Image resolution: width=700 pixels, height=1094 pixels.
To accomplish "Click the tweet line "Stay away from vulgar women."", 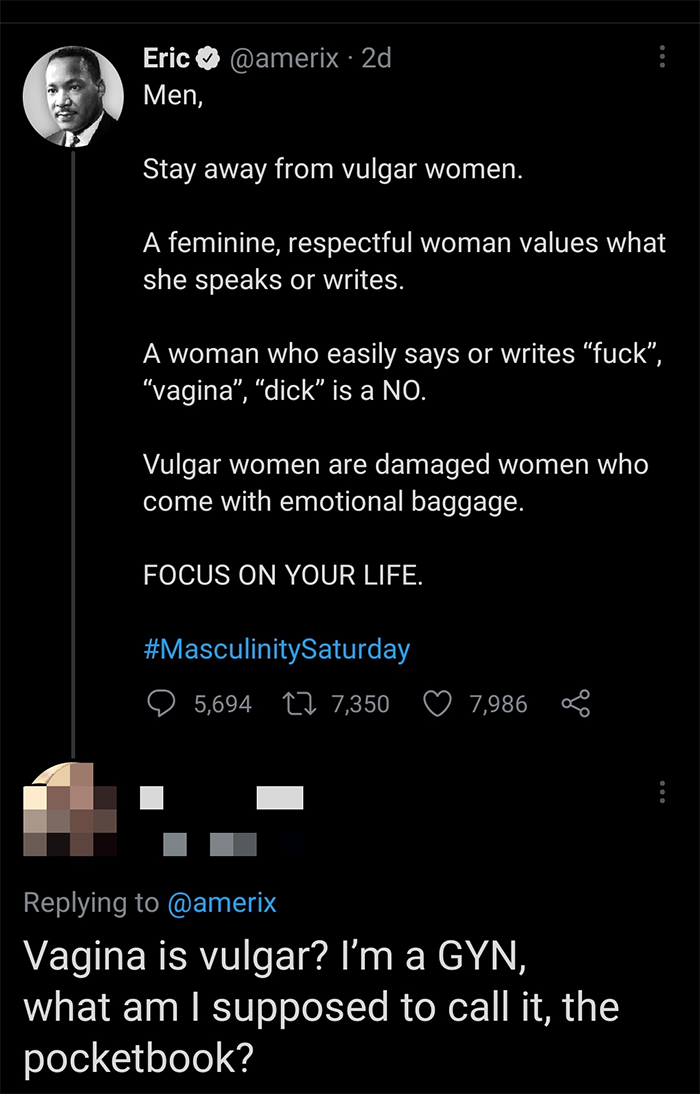I will pos(333,168).
